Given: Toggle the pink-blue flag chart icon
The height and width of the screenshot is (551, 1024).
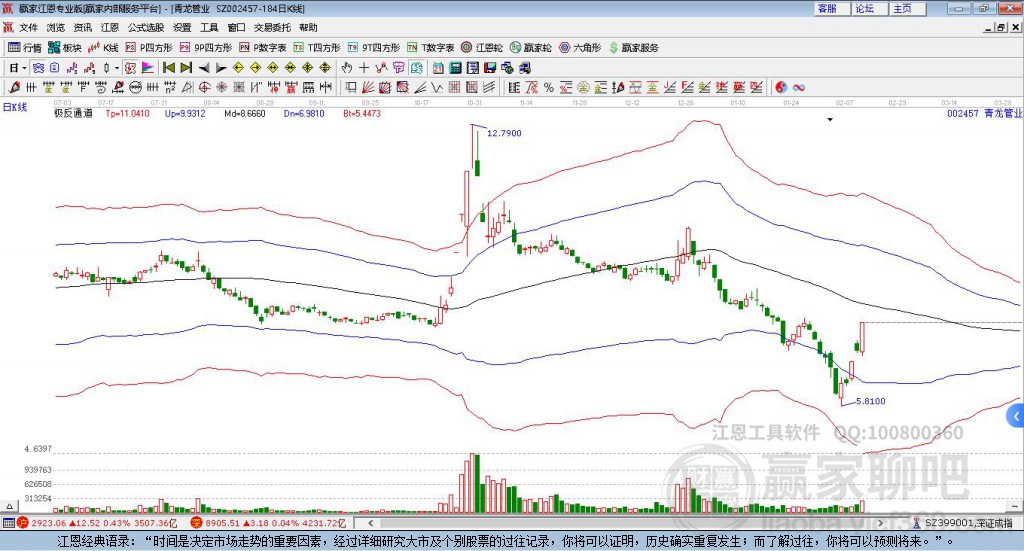Looking at the screenshot, I should (x=148, y=68).
